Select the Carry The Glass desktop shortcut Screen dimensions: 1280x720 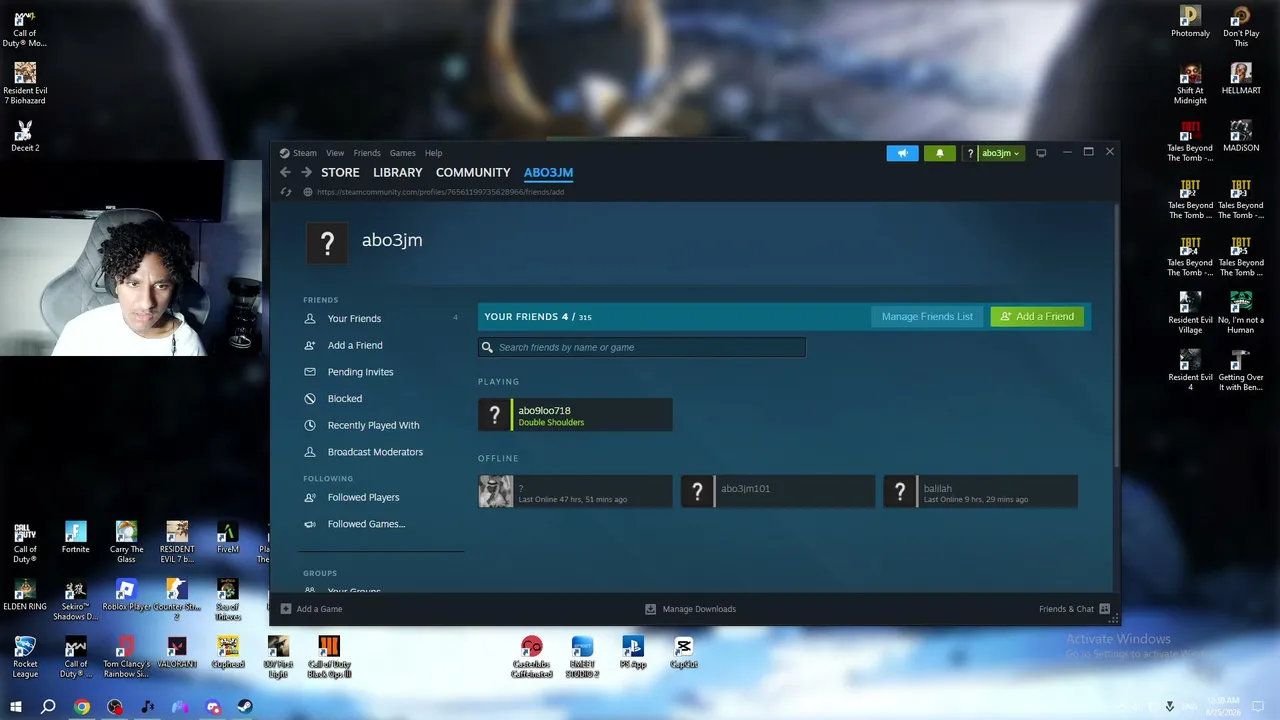click(126, 542)
